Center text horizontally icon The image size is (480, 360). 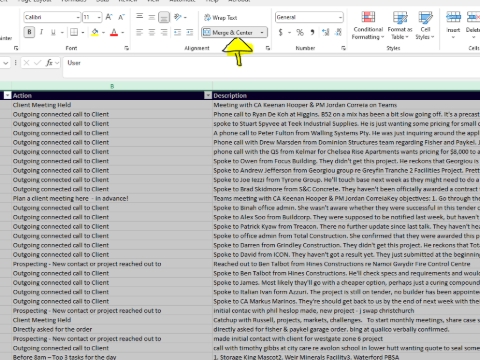tap(152, 32)
